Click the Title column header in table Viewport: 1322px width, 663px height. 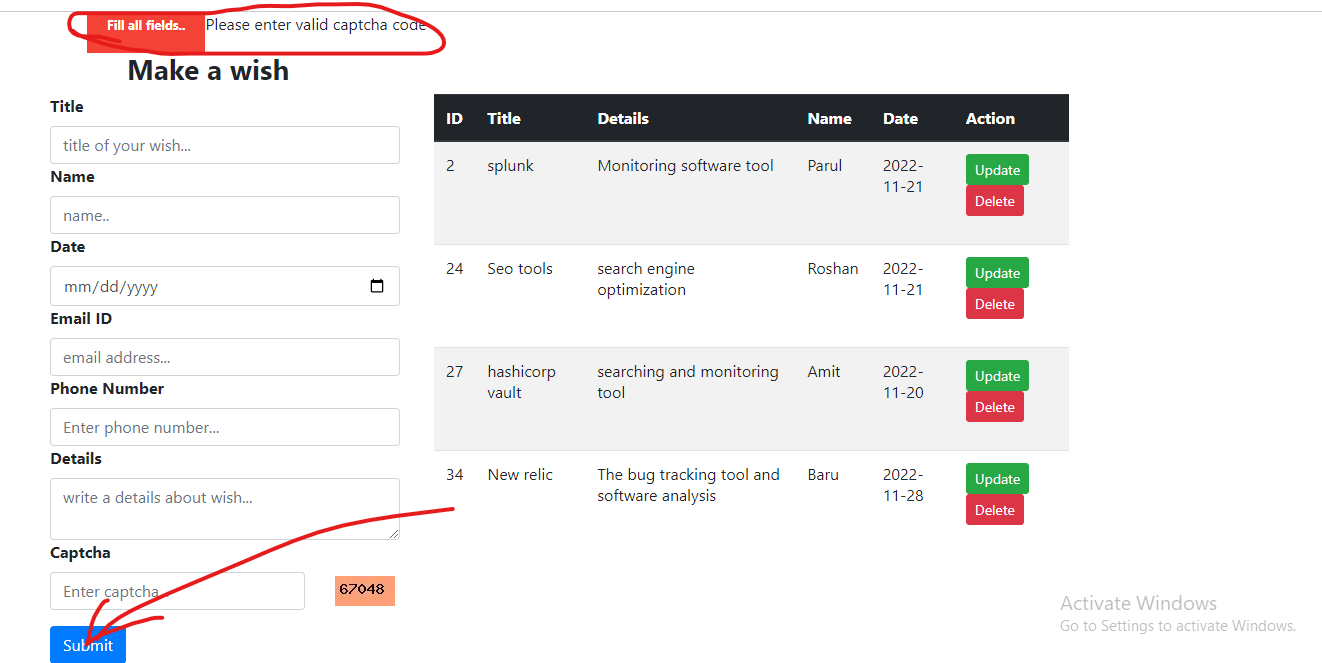click(x=504, y=118)
